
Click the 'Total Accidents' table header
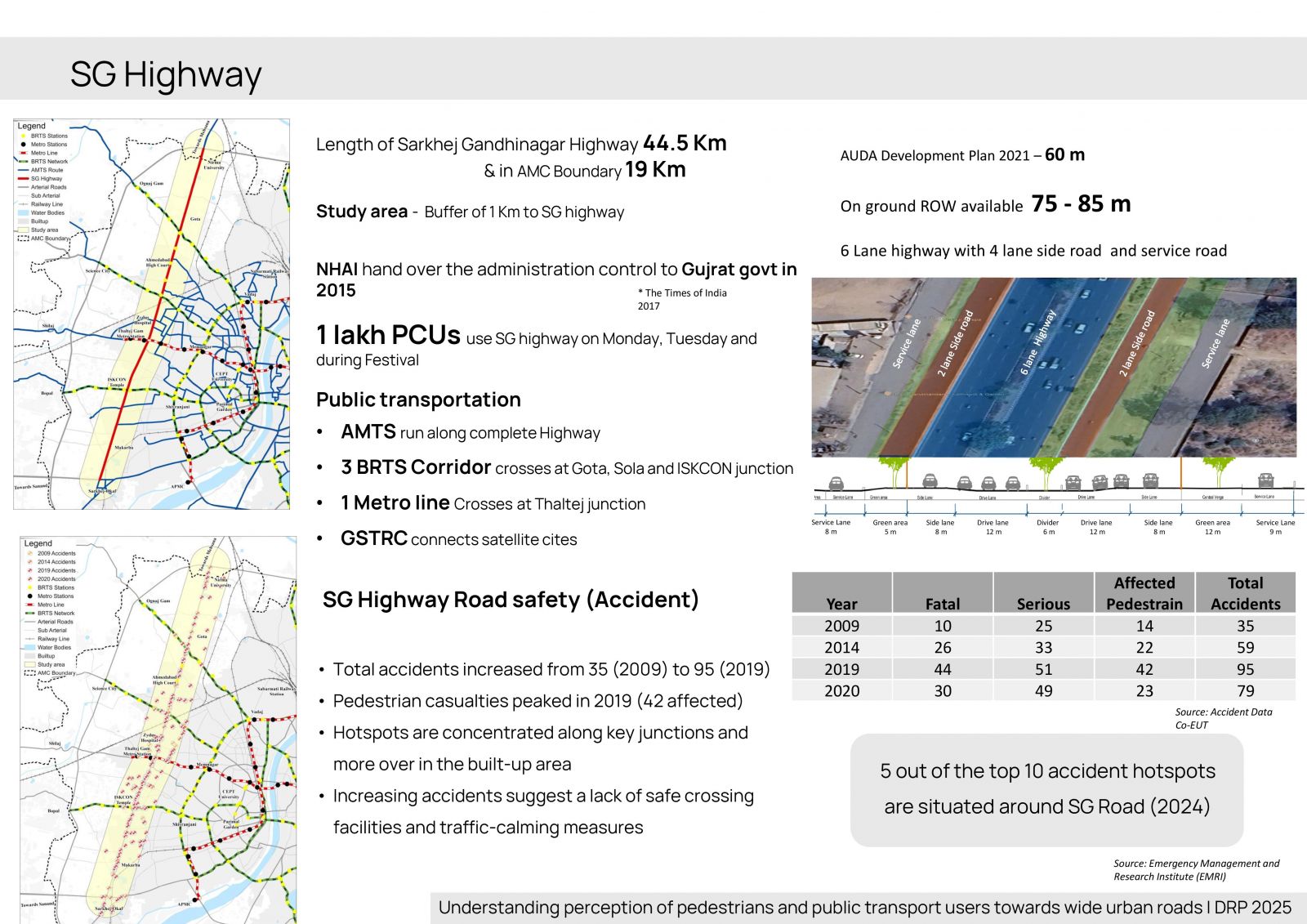1246,593
